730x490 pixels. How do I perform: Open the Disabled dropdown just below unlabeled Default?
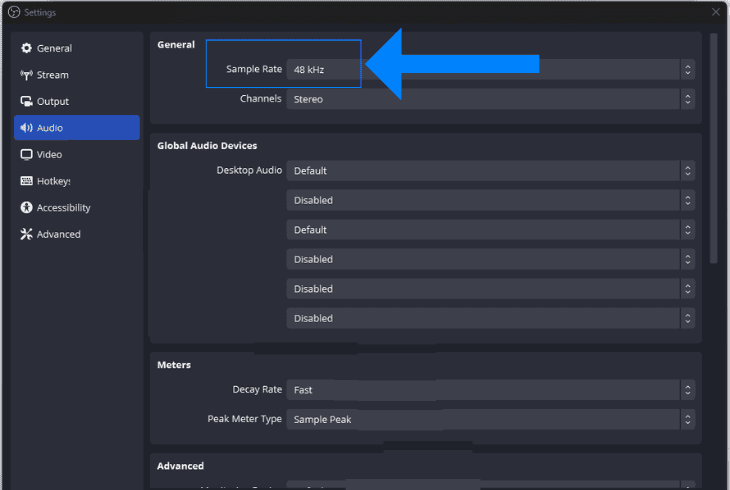click(x=491, y=259)
